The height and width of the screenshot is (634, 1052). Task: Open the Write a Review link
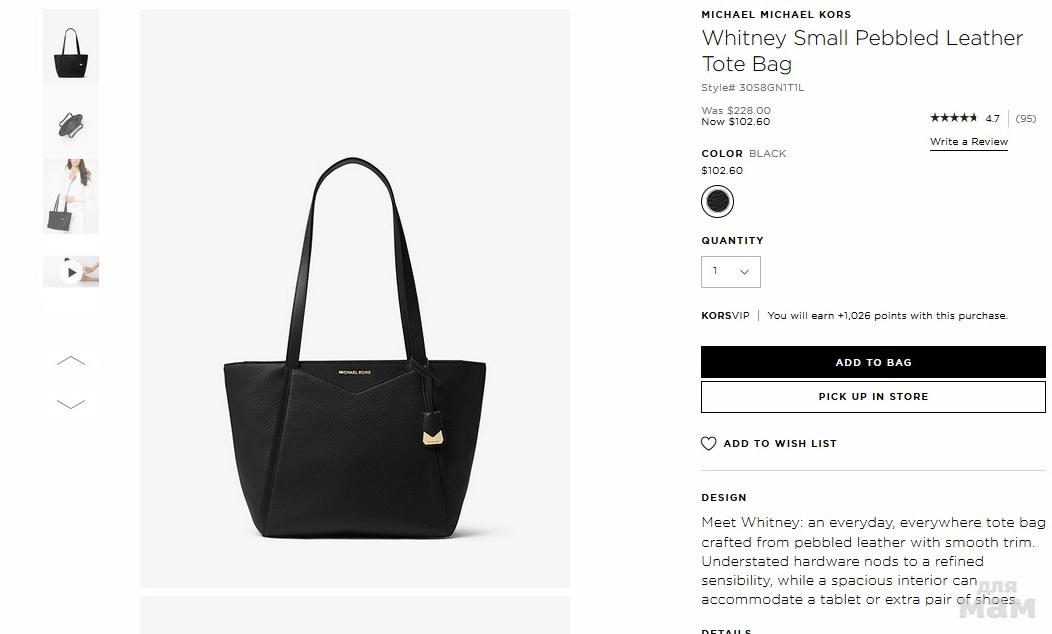(969, 142)
